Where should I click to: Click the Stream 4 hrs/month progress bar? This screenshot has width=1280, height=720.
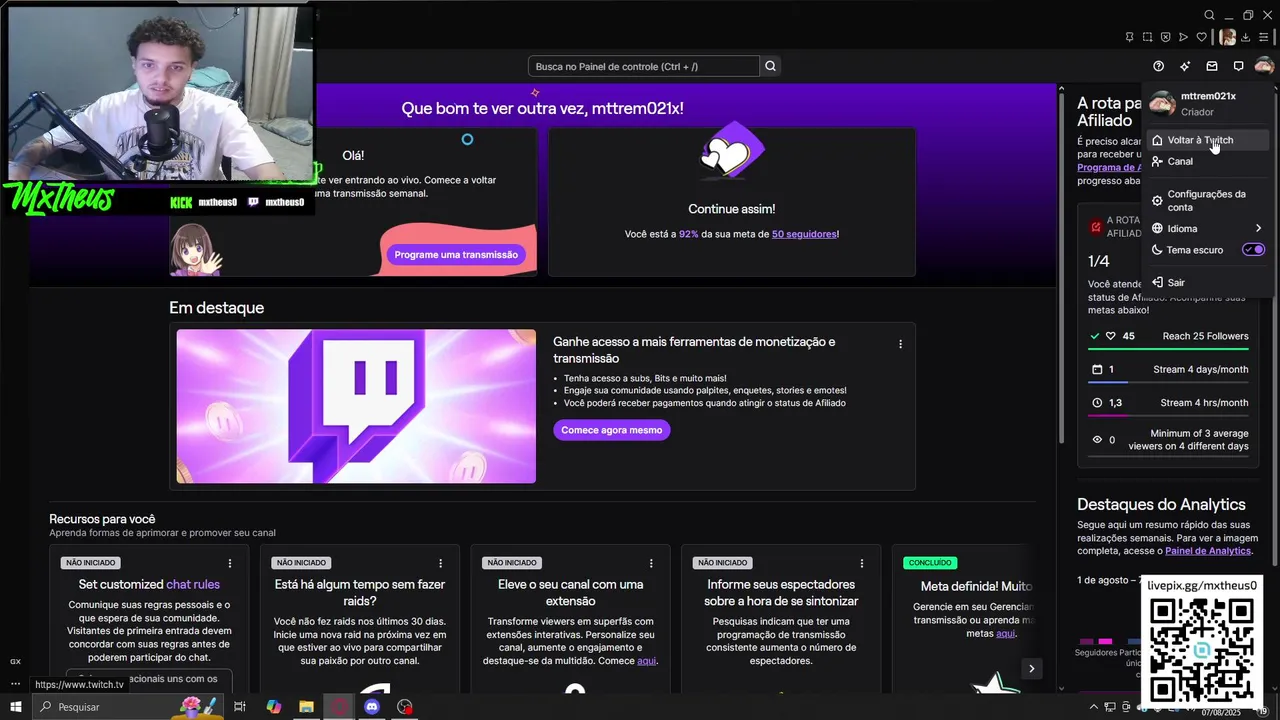[1168, 415]
